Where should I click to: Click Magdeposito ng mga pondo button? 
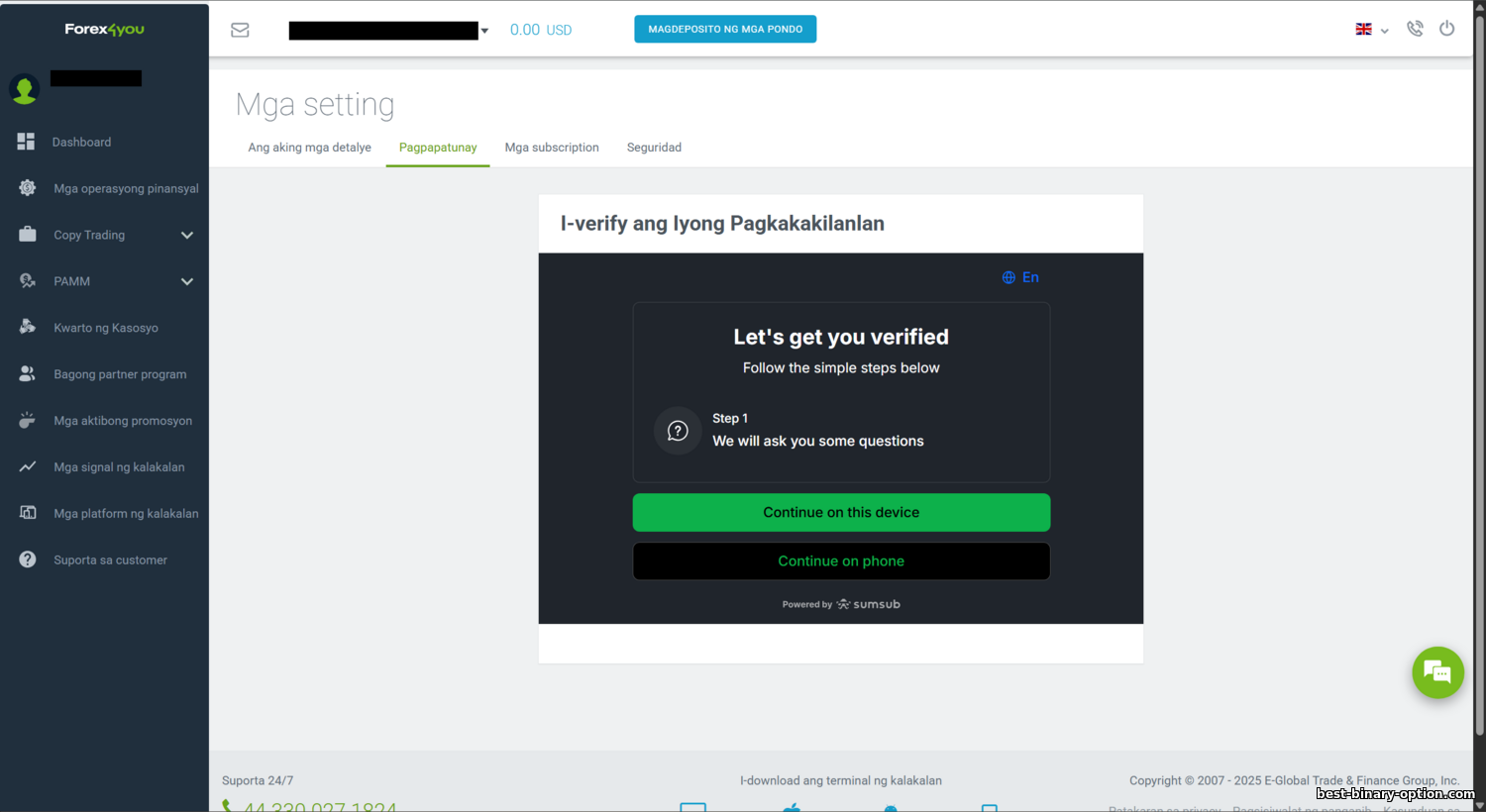[x=725, y=29]
